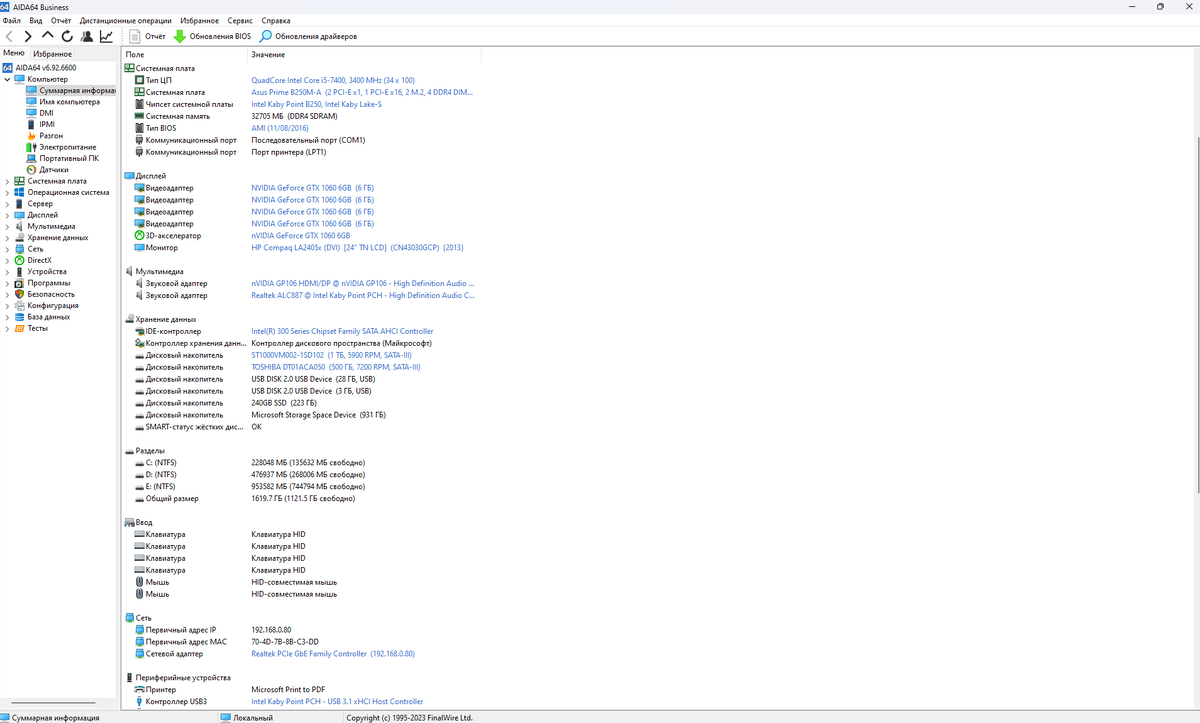This screenshot has height=723, width=1200.
Task: Open user management via the person icon
Action: (x=86, y=36)
